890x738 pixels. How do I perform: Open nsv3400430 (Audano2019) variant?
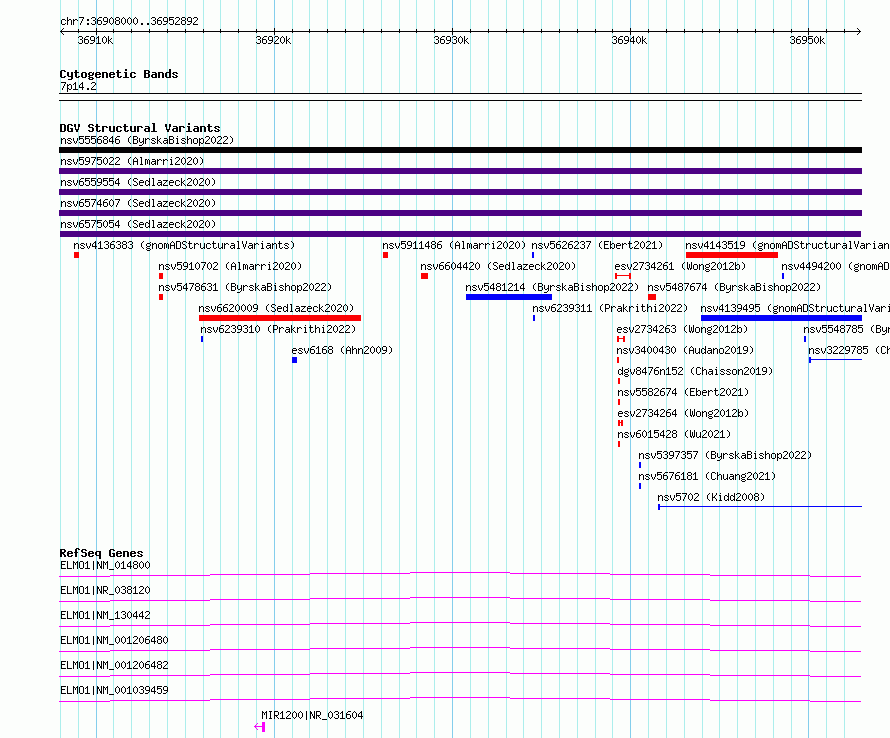685,350
